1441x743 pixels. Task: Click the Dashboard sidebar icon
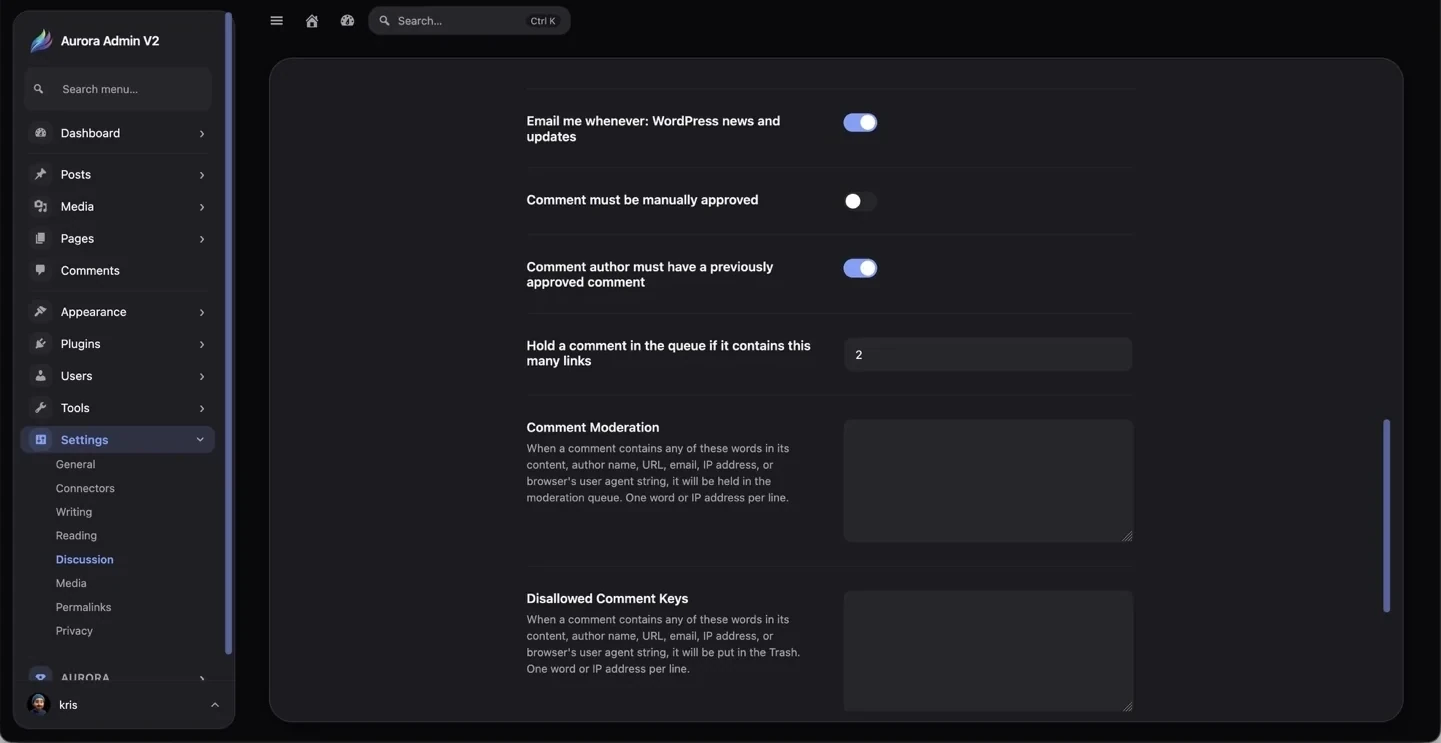click(41, 133)
